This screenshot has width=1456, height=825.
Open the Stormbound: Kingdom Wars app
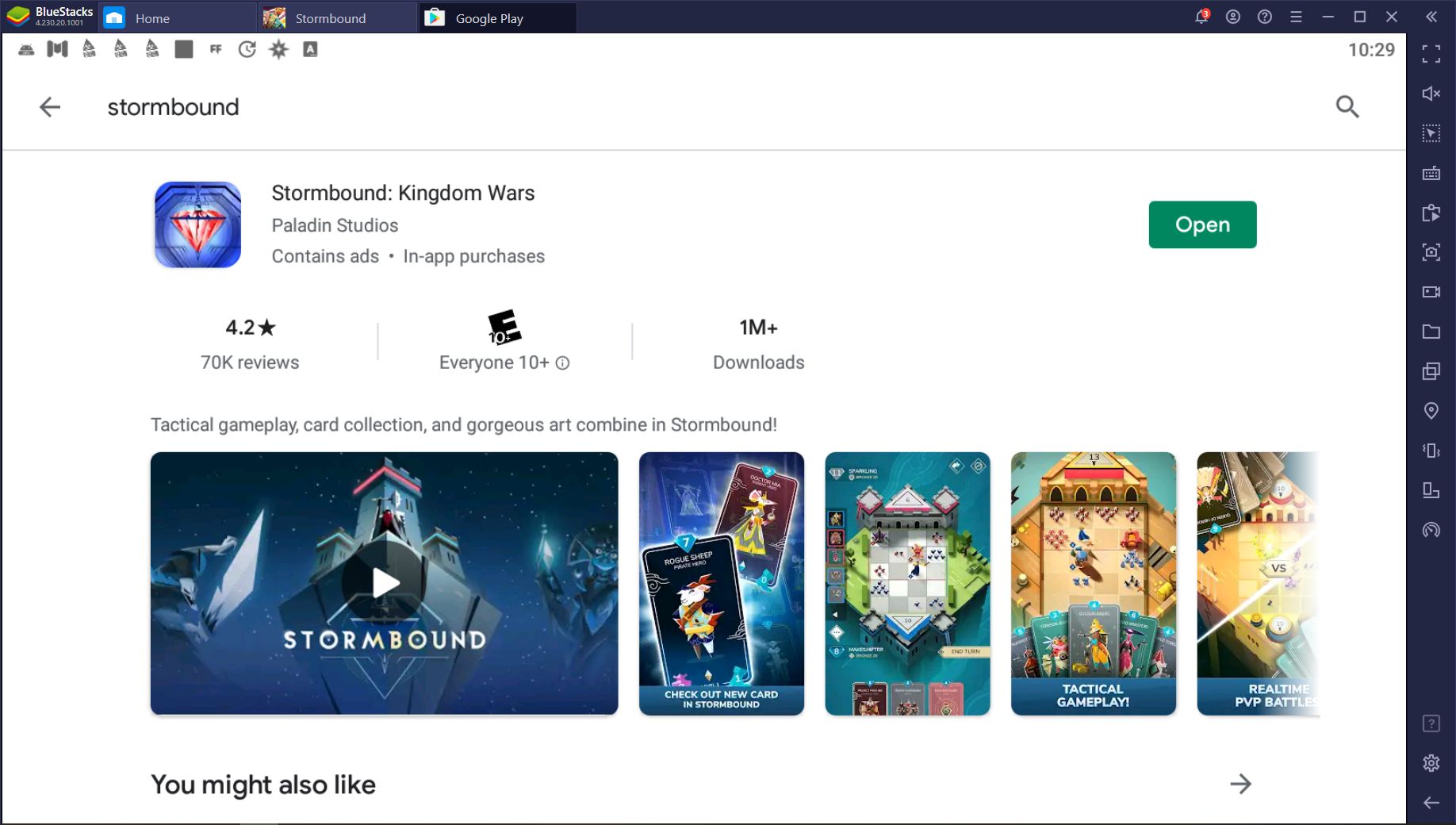(1202, 224)
